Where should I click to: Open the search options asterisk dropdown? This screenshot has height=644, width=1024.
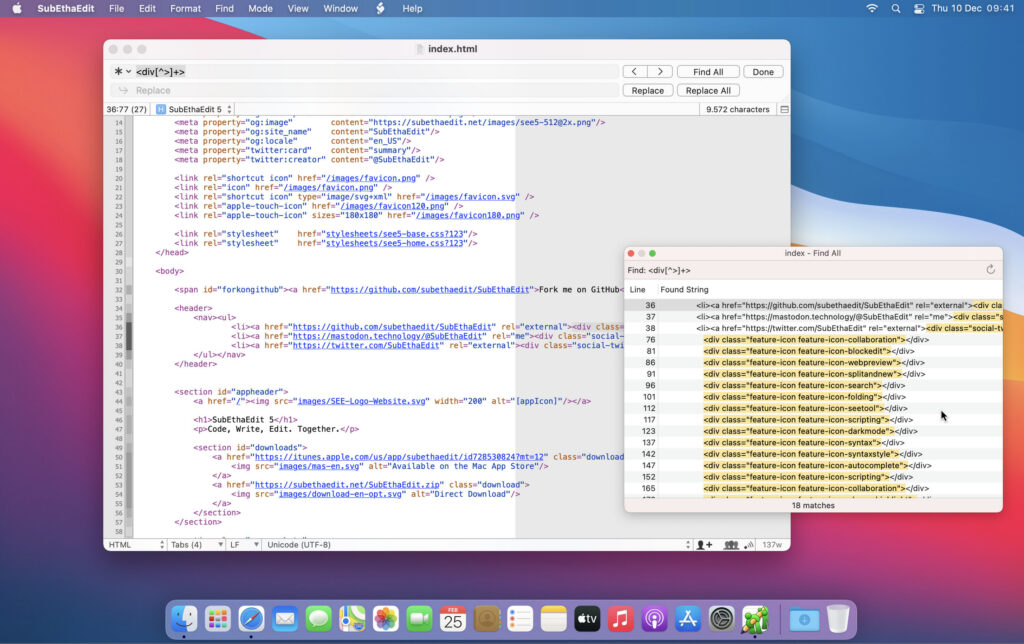(122, 72)
